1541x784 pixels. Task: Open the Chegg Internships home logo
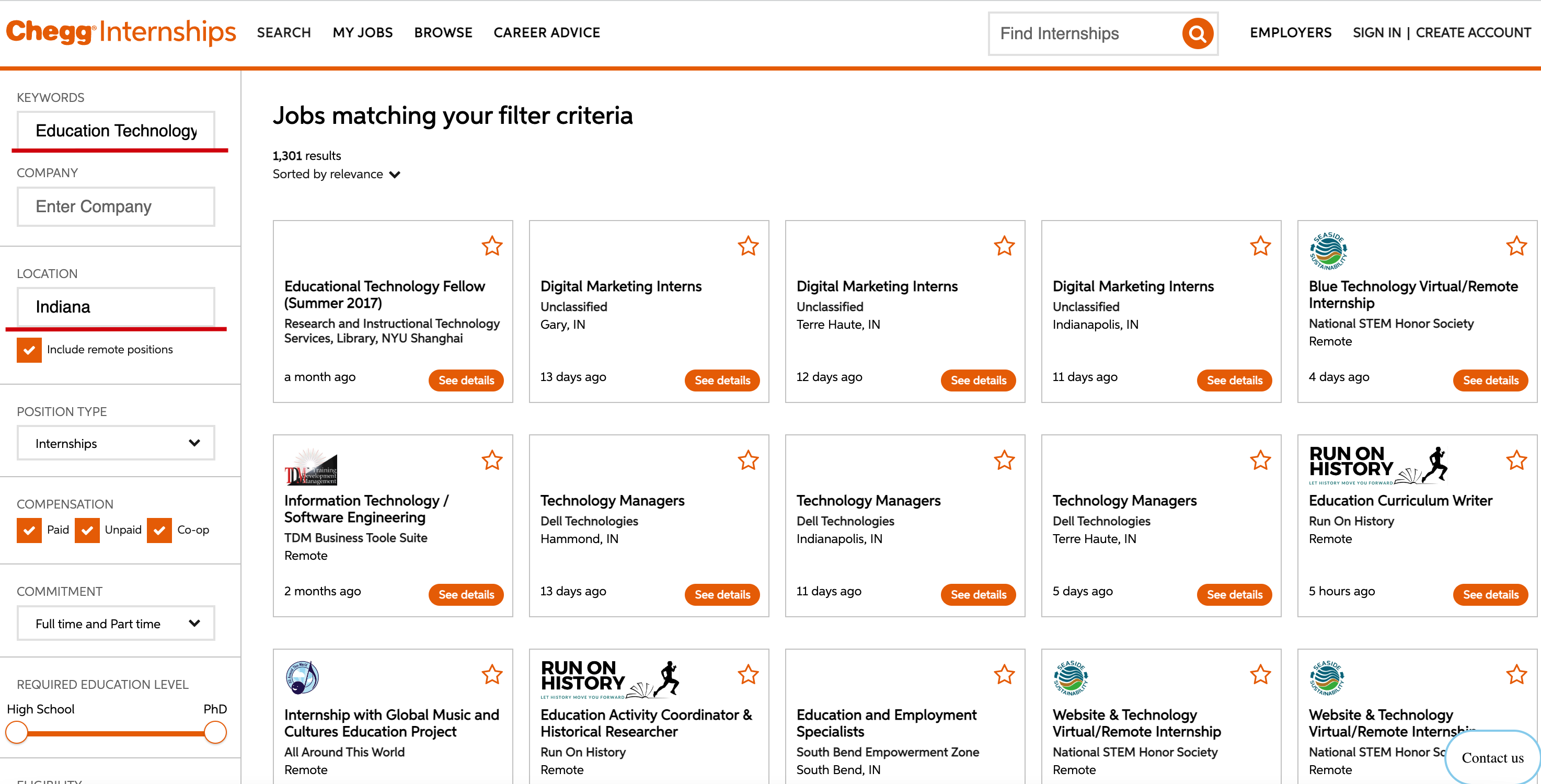click(121, 32)
